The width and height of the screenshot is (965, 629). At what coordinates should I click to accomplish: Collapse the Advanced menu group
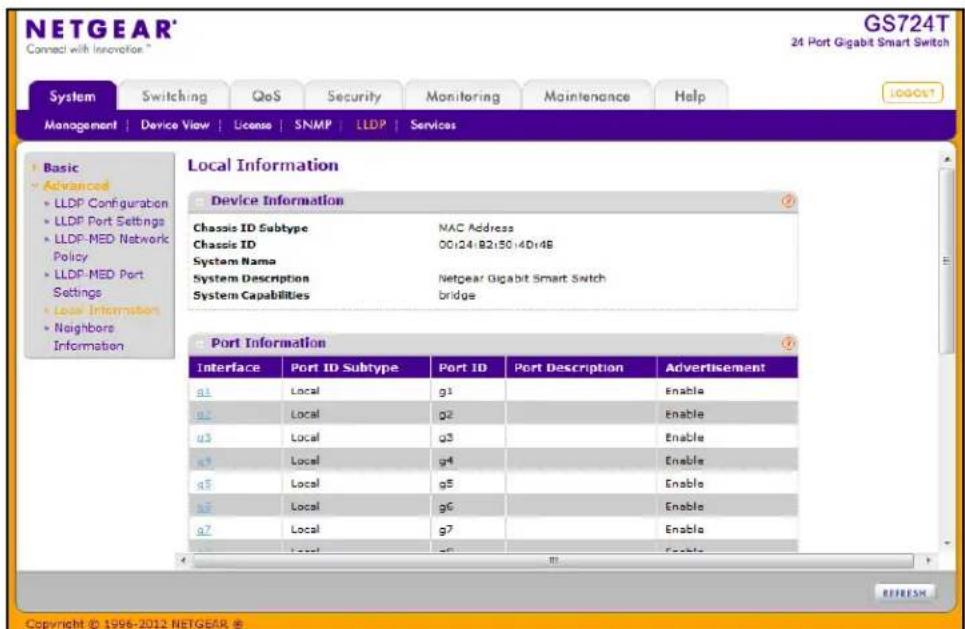tap(75, 185)
